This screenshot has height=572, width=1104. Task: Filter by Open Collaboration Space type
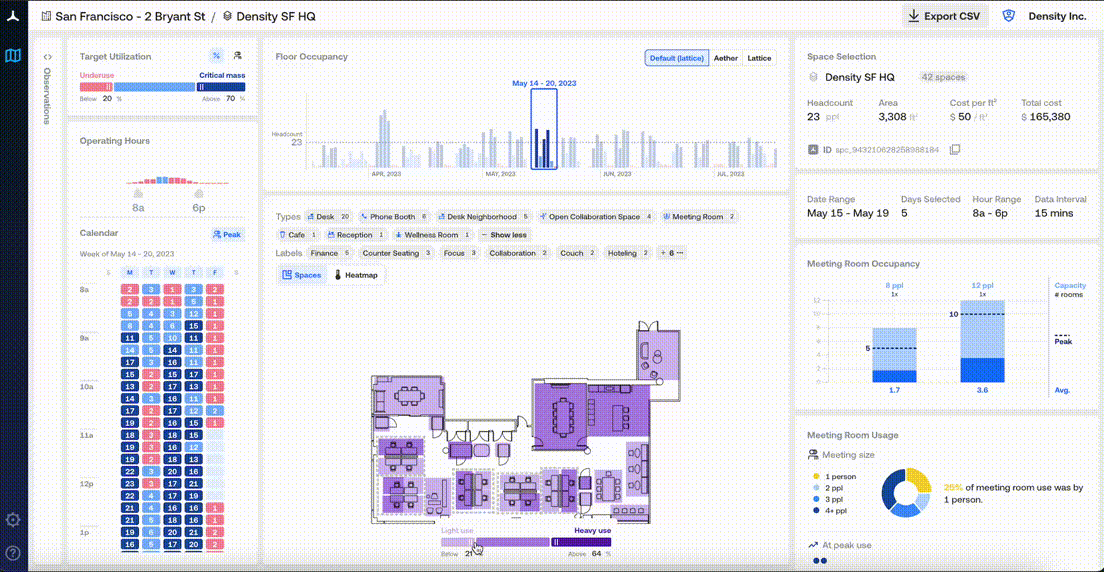click(597, 217)
